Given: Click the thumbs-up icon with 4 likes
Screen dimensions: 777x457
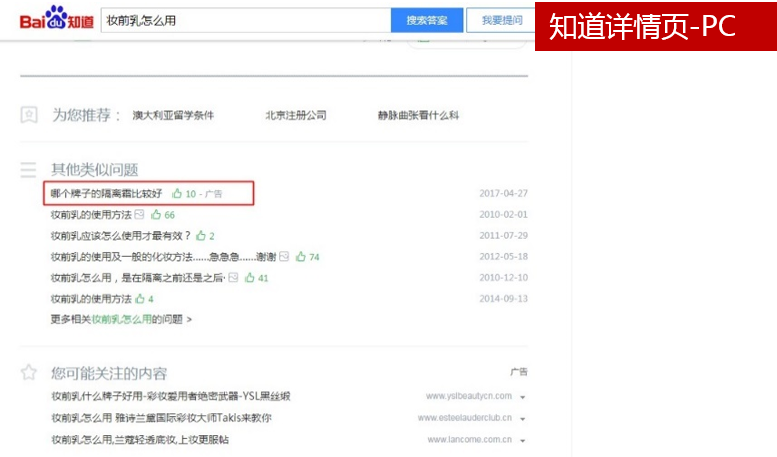Looking at the screenshot, I should click(x=140, y=298).
